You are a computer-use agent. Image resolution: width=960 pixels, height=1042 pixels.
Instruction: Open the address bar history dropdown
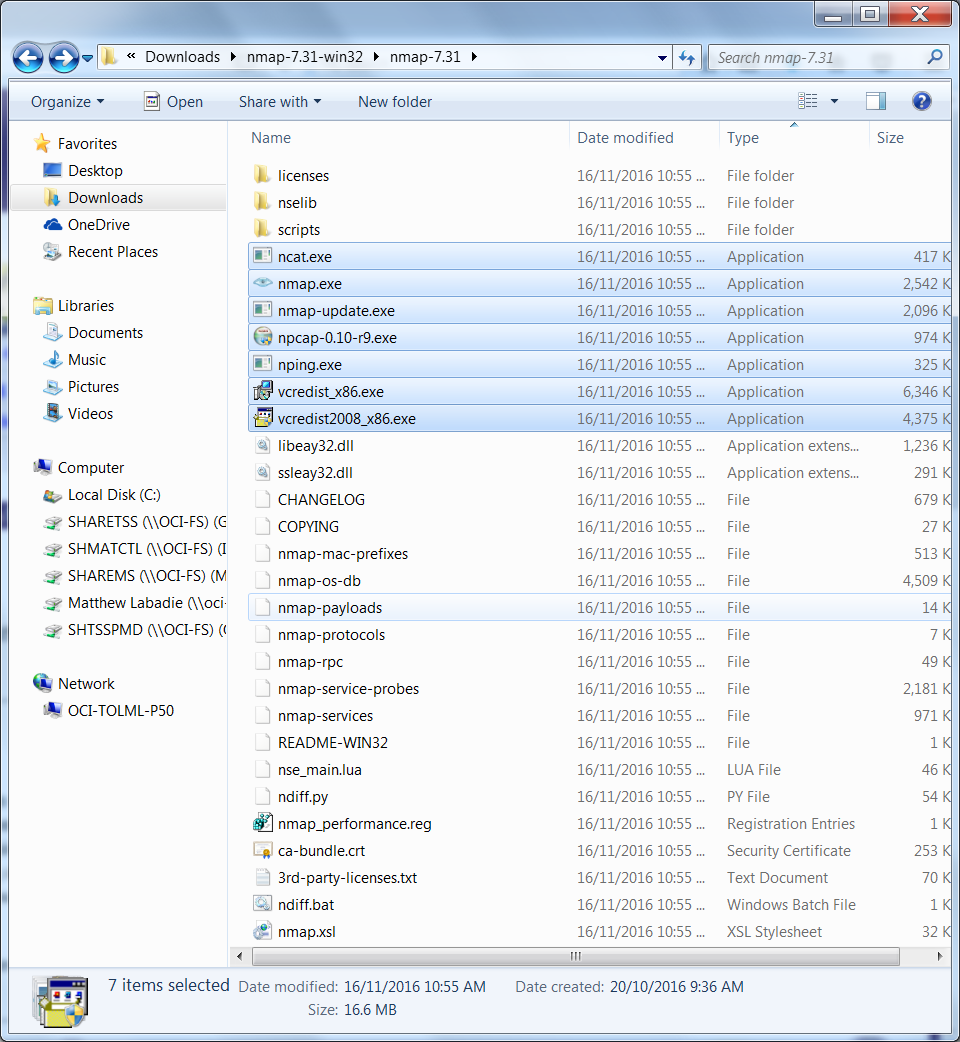pos(662,58)
